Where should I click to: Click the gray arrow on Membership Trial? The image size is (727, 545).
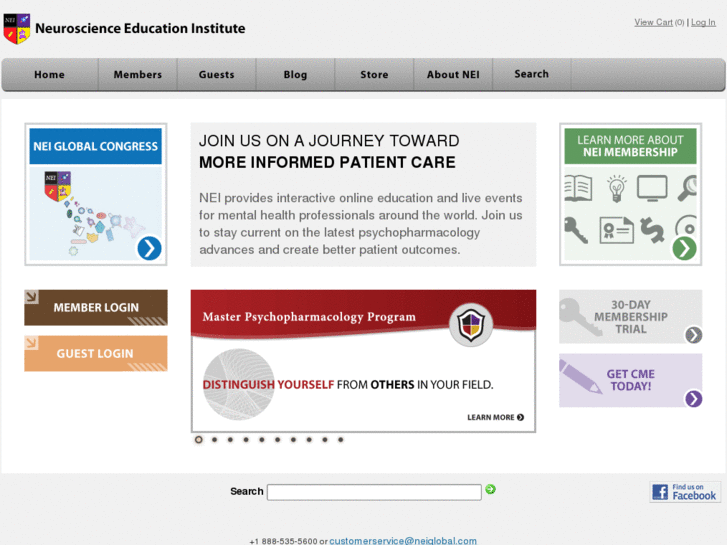[x=694, y=335]
